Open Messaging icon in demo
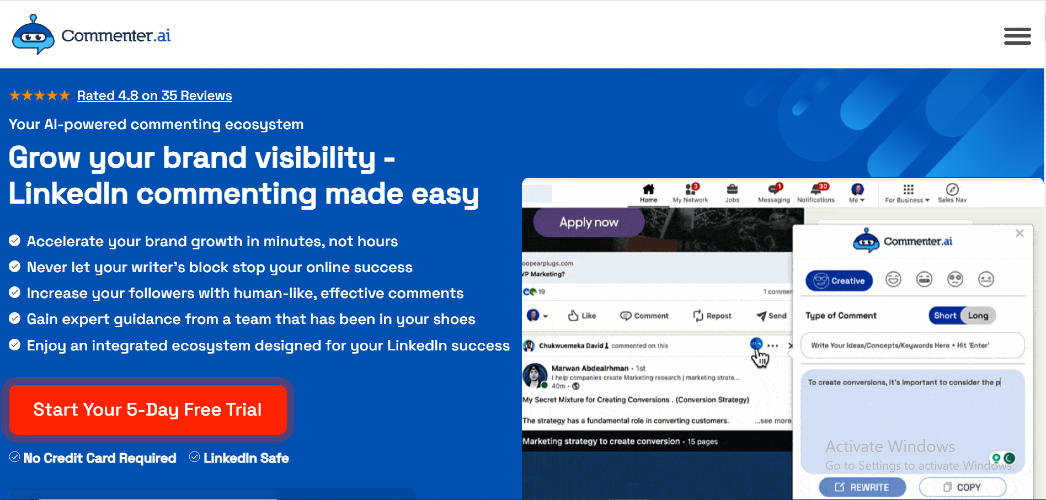This screenshot has height=500, width=1046. (774, 193)
